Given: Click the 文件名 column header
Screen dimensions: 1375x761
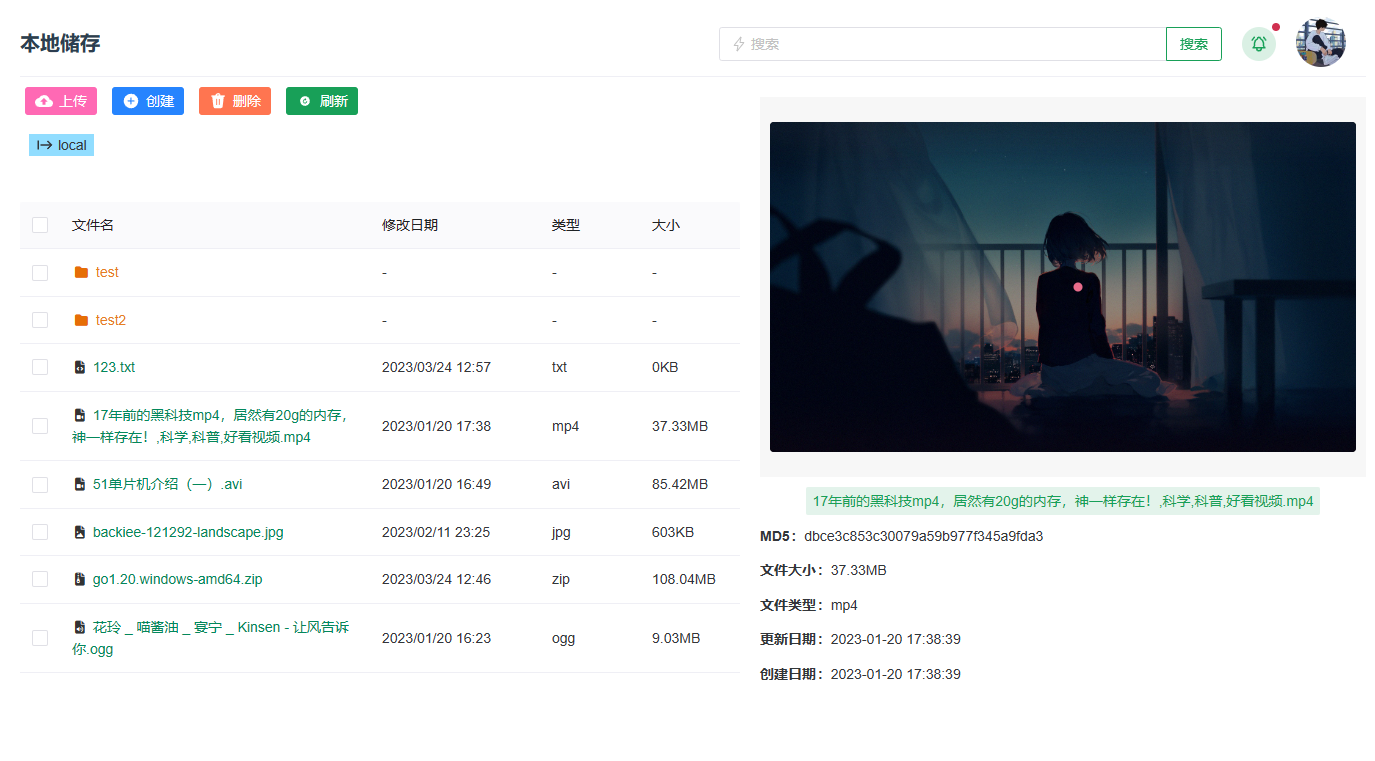Looking at the screenshot, I should tap(93, 225).
